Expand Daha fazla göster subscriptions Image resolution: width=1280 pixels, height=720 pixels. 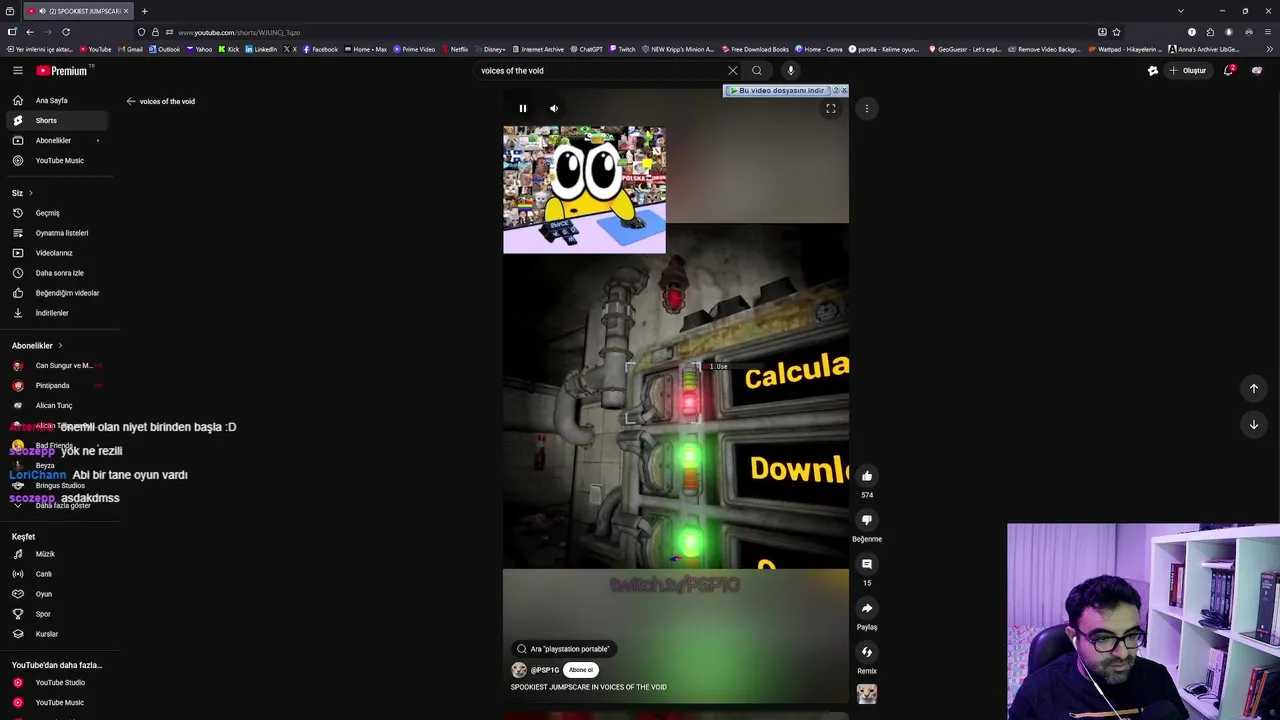[x=57, y=505]
